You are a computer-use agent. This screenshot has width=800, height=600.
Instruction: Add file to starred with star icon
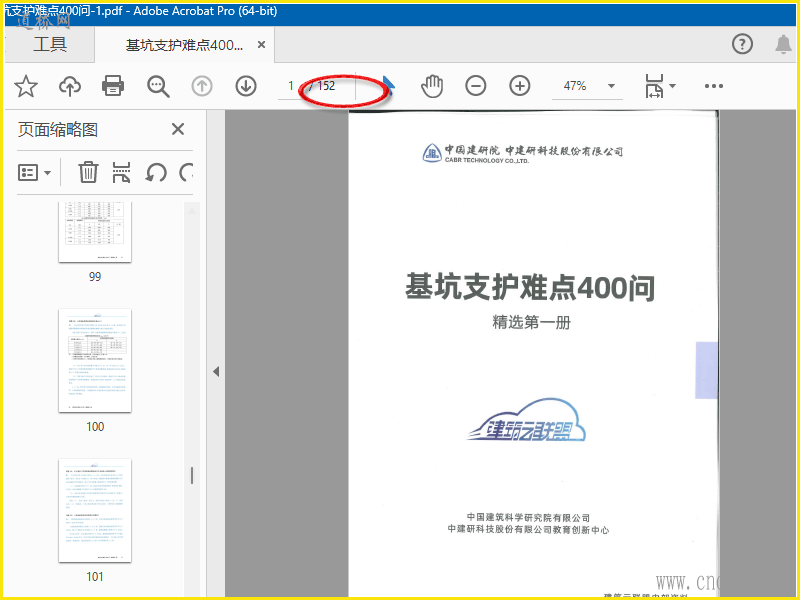pyautogui.click(x=26, y=86)
